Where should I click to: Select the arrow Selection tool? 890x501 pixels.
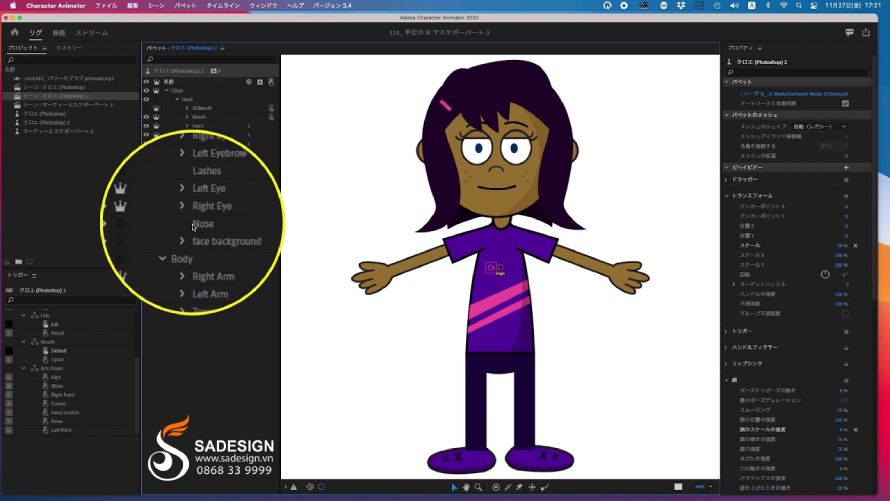(x=454, y=487)
